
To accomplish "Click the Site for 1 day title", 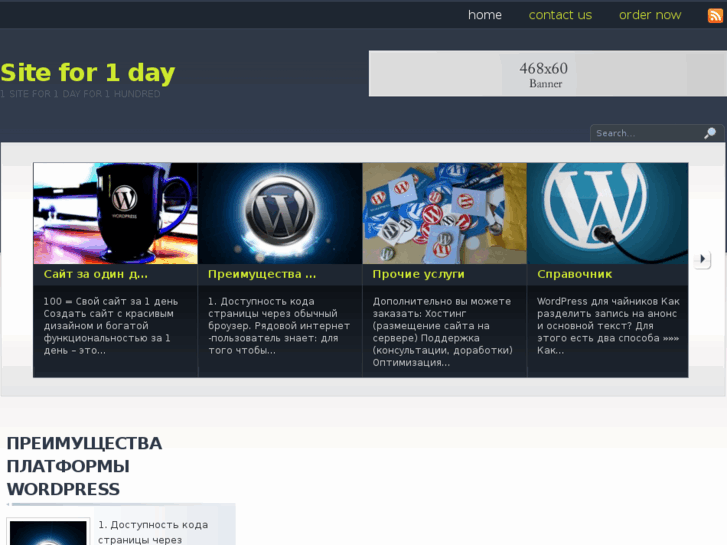I will click(x=88, y=73).
